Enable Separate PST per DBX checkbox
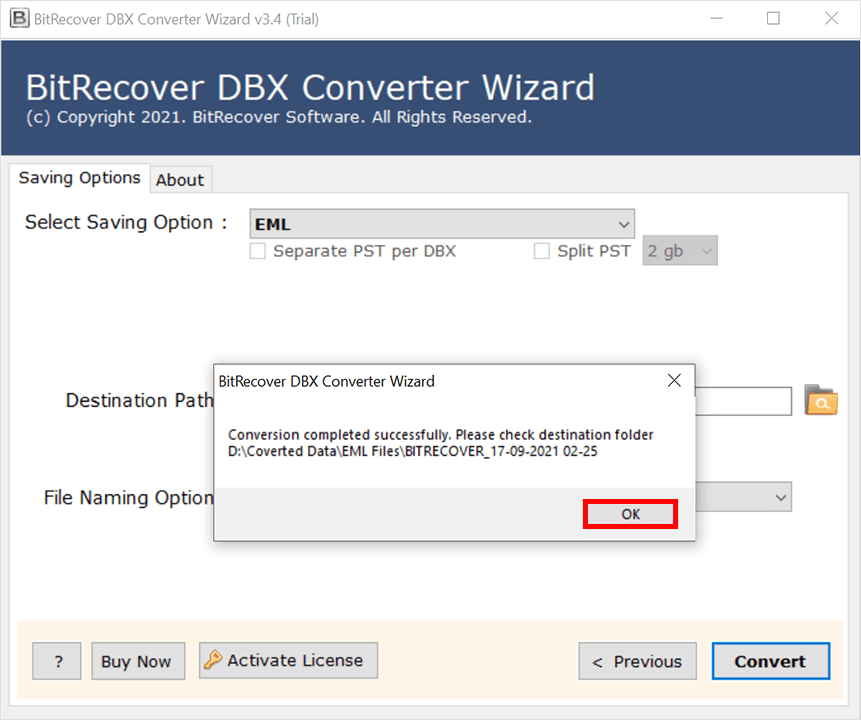This screenshot has width=861, height=720. (258, 251)
